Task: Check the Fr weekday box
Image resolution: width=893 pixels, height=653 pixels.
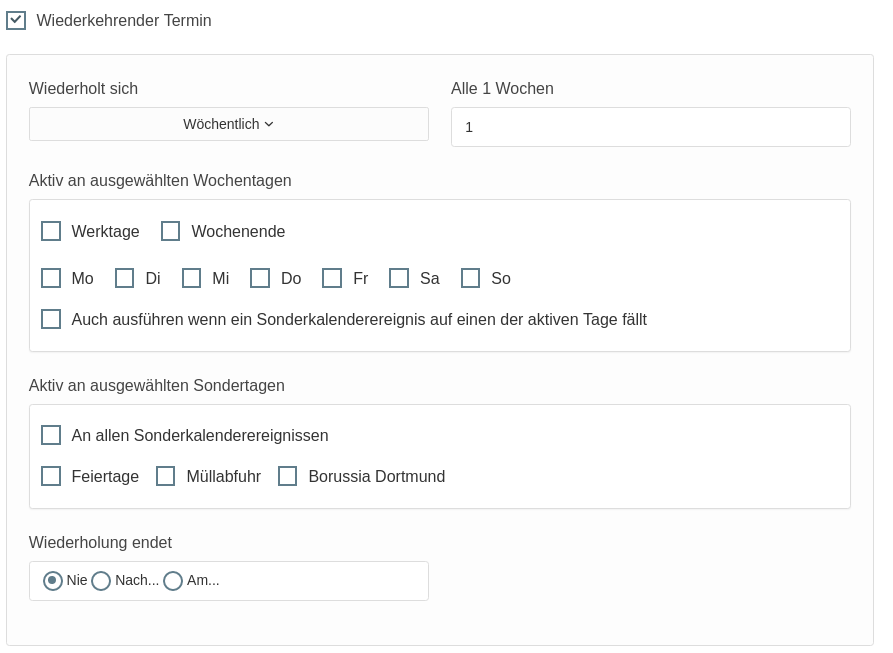Action: point(332,278)
